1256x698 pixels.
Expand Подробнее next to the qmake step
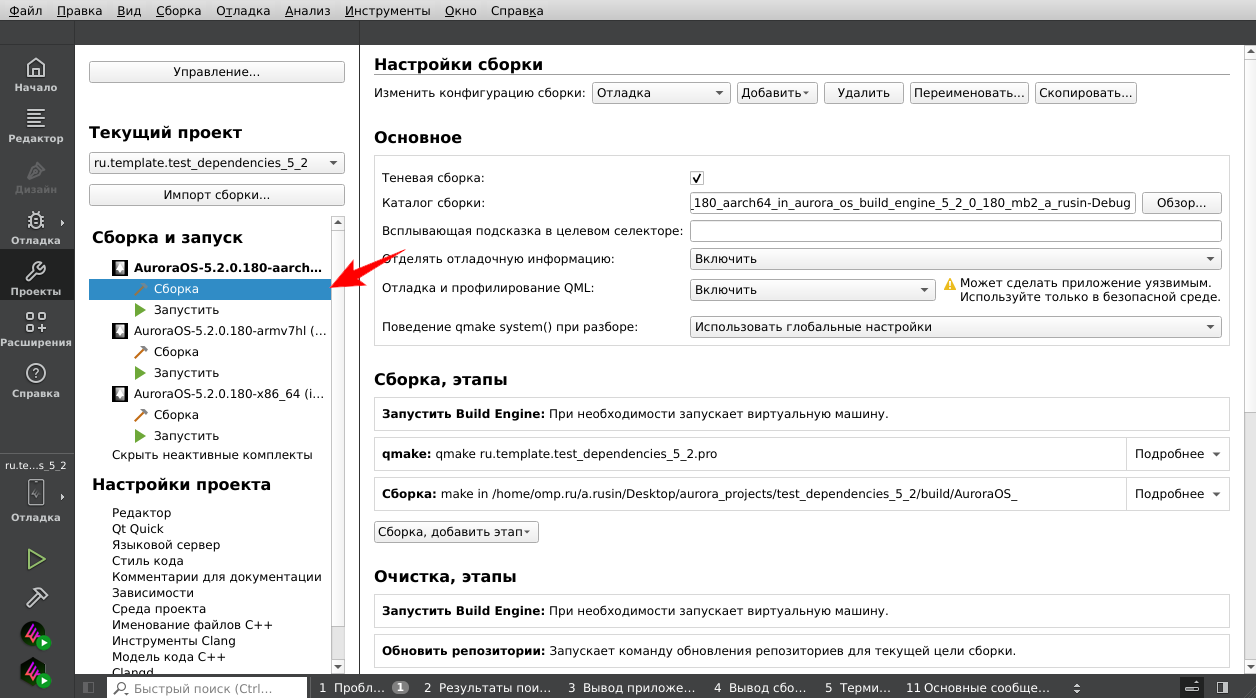[x=1177, y=453]
